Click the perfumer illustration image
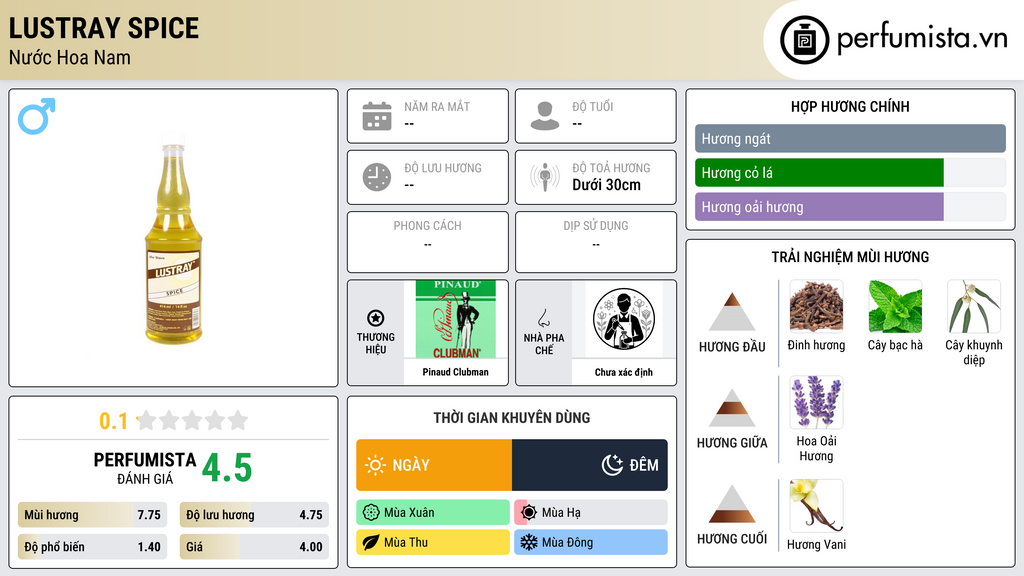1024x576 pixels. pos(624,319)
